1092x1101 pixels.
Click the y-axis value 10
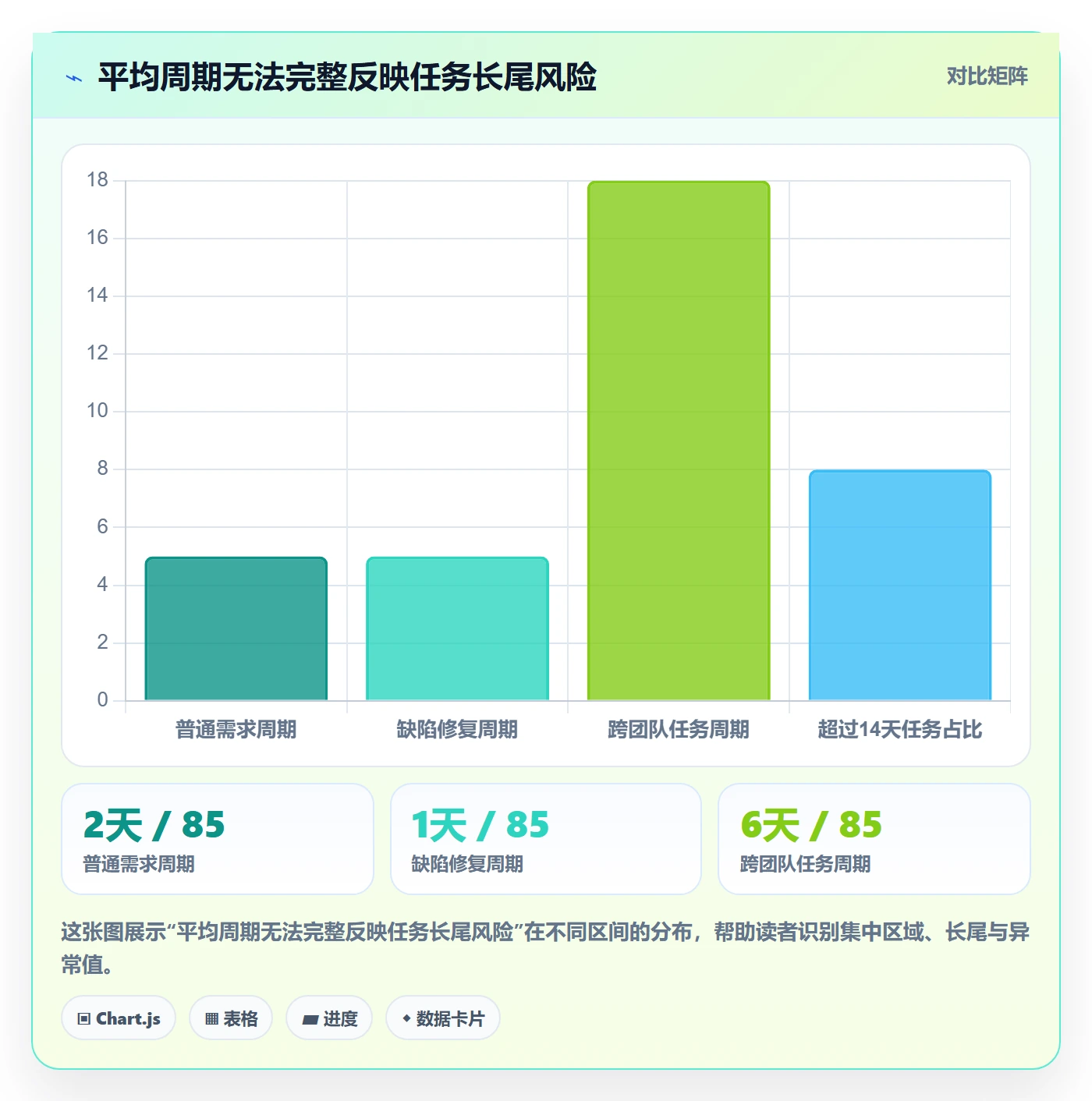click(97, 411)
